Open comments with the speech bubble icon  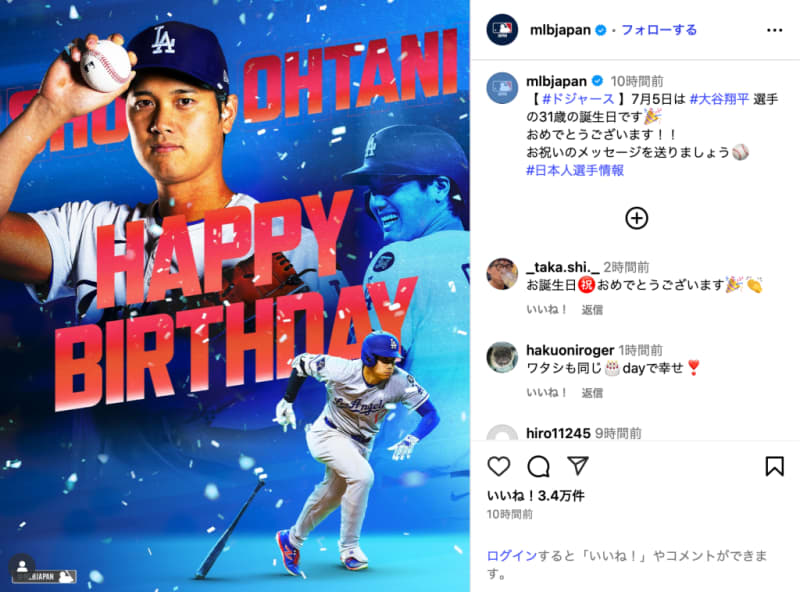[538, 466]
